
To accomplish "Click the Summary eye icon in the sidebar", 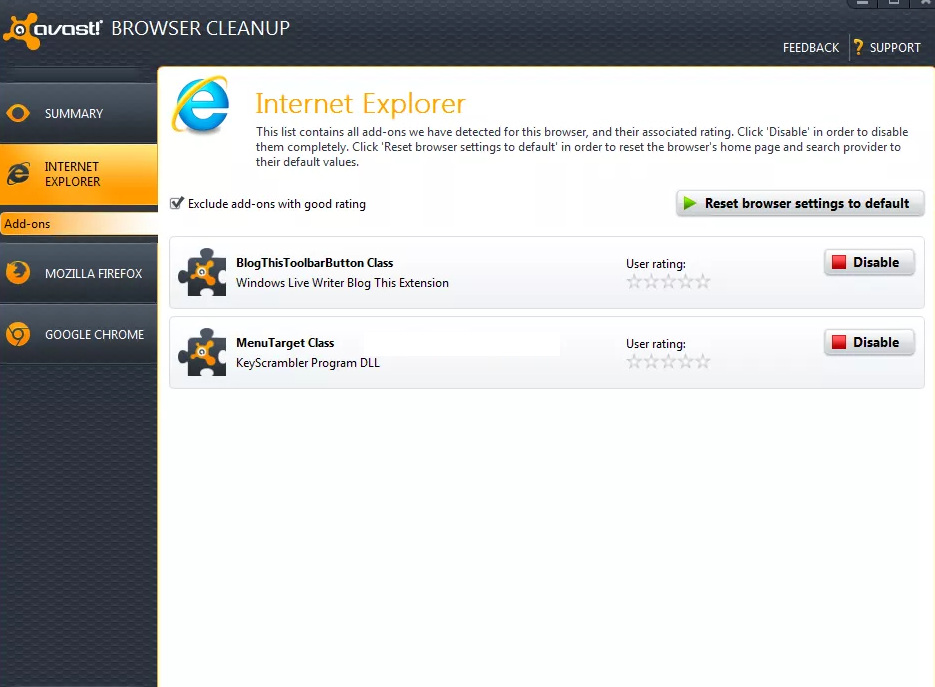I will pyautogui.click(x=19, y=114).
